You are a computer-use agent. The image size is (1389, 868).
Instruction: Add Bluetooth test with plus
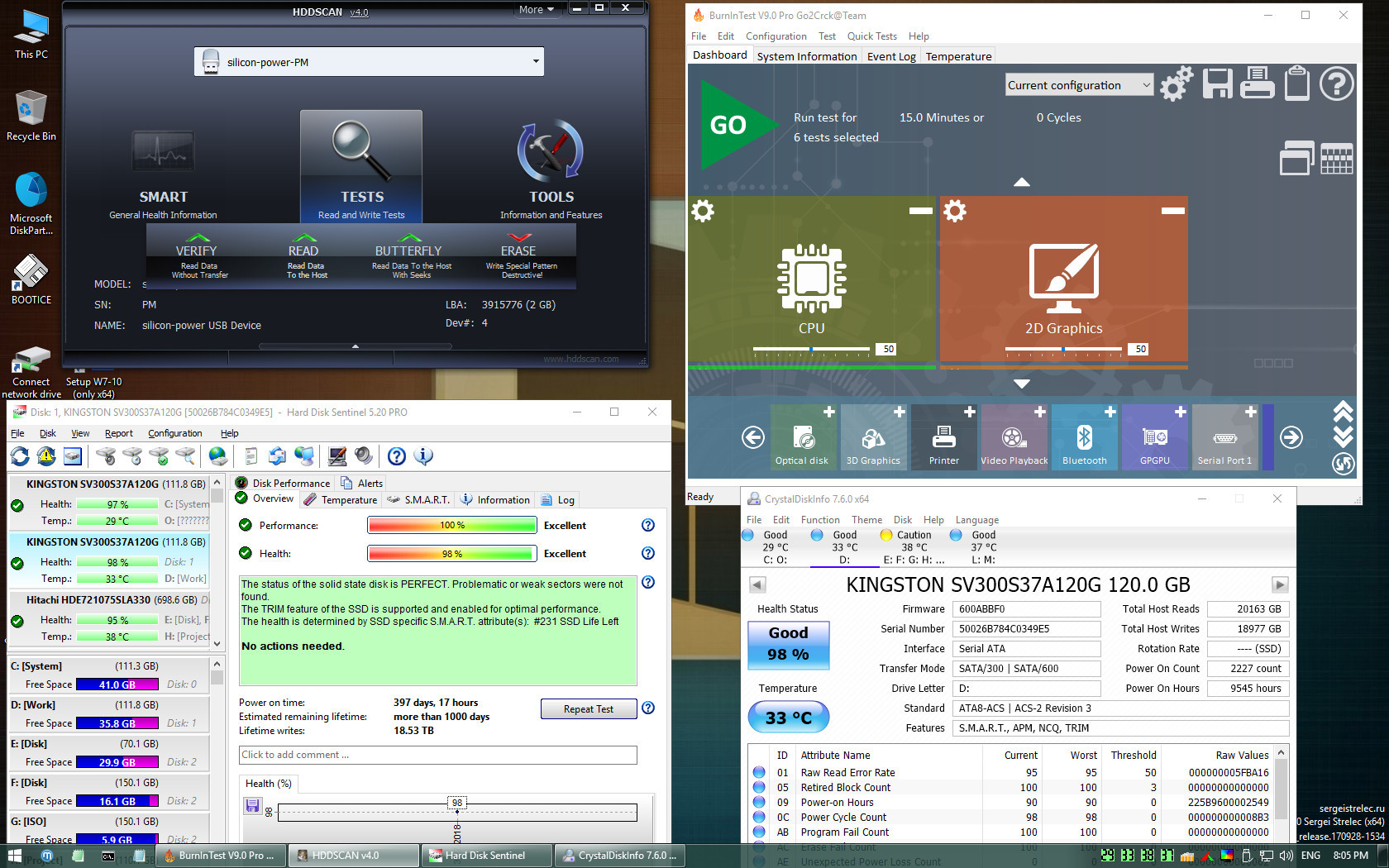pos(1110,412)
